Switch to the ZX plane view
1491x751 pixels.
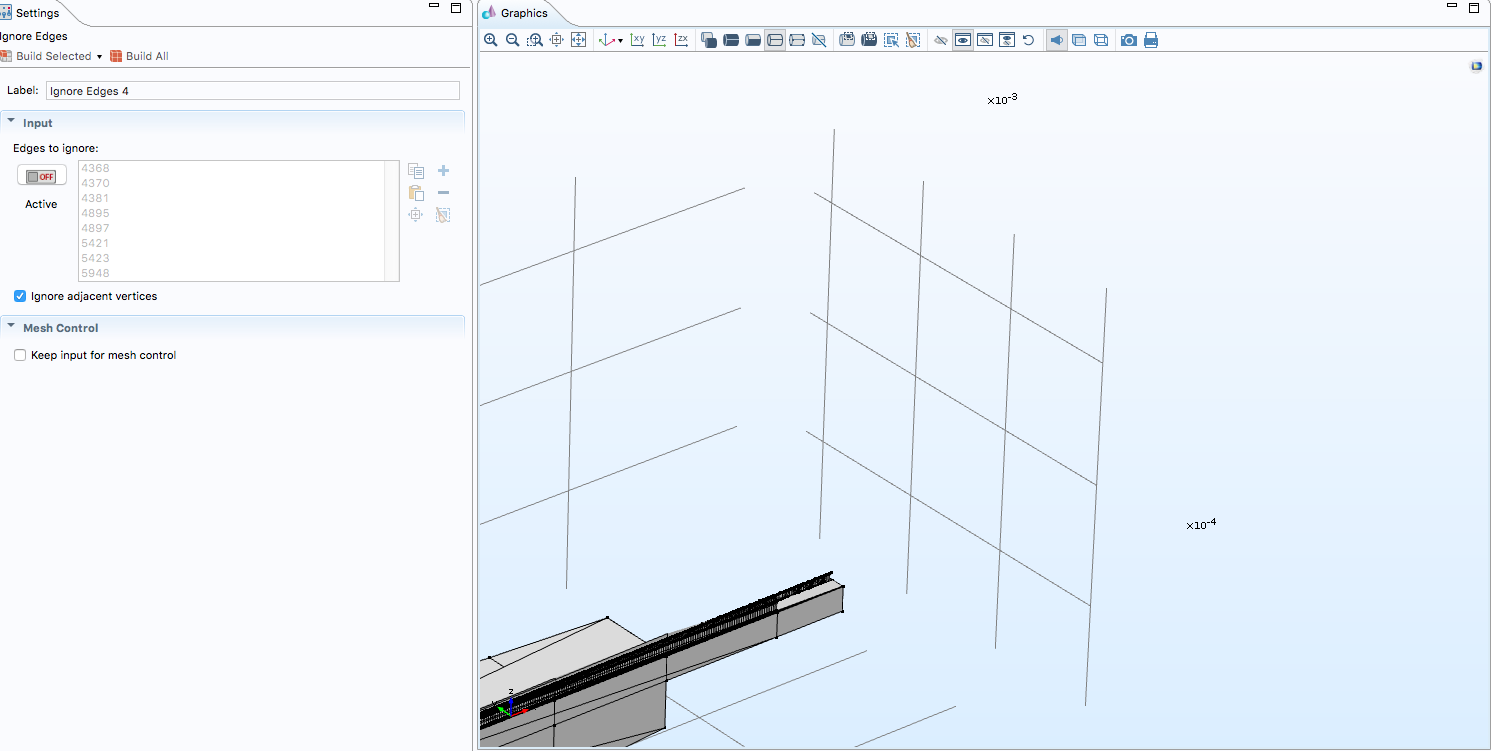tap(681, 40)
